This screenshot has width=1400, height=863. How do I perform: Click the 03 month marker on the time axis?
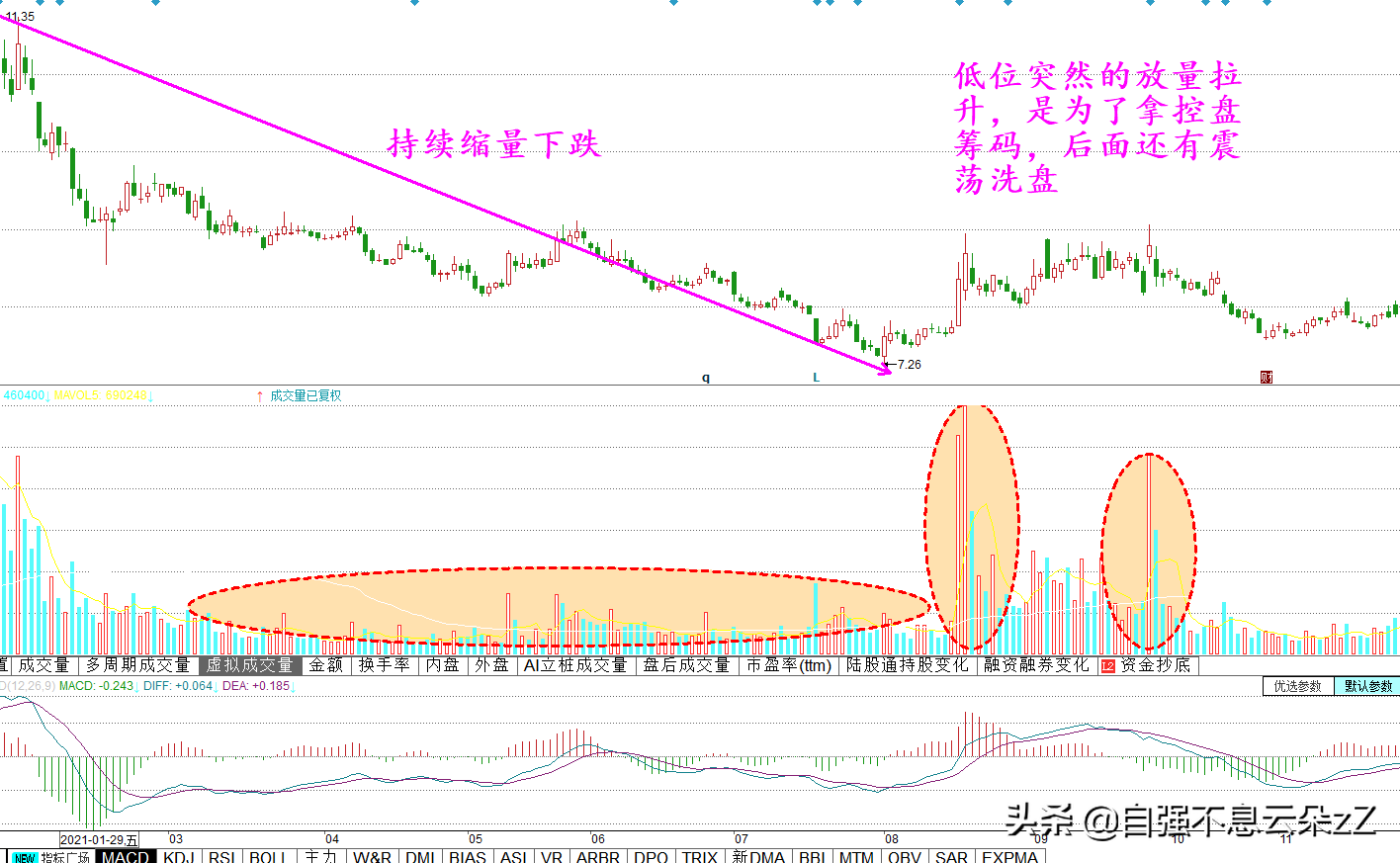coord(176,839)
